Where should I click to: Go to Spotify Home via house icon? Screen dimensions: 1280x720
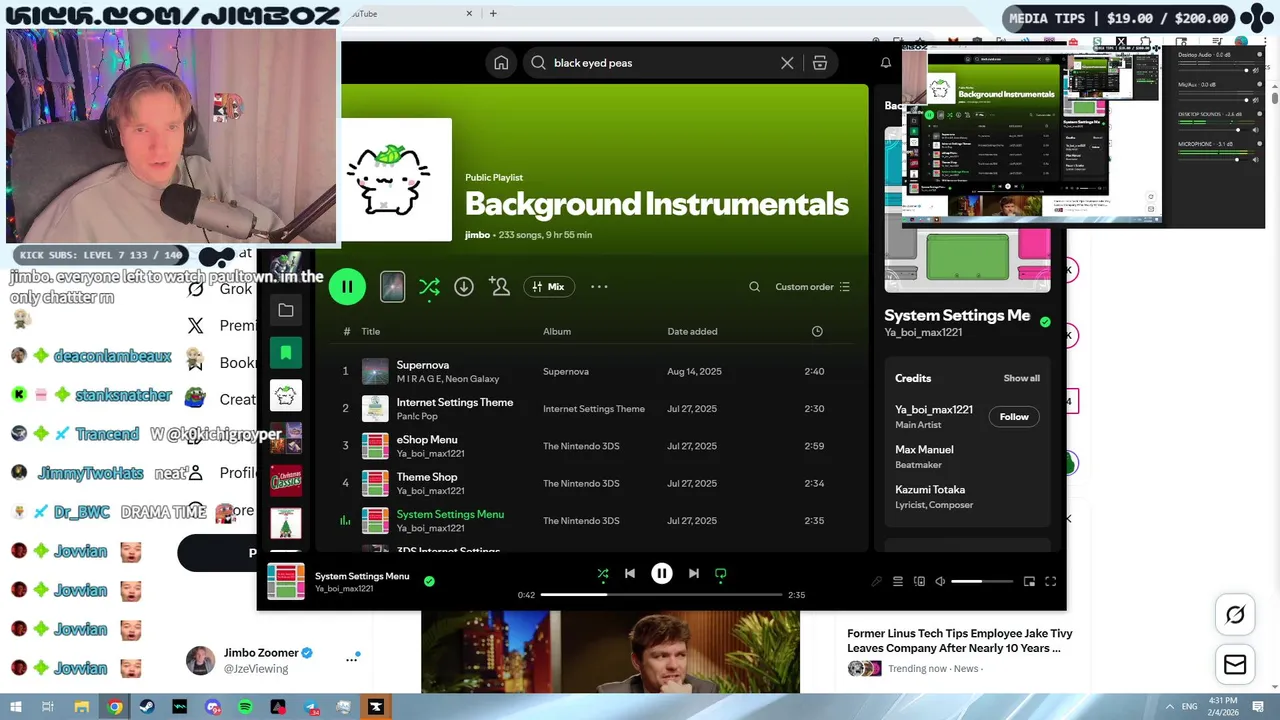[x=501, y=63]
